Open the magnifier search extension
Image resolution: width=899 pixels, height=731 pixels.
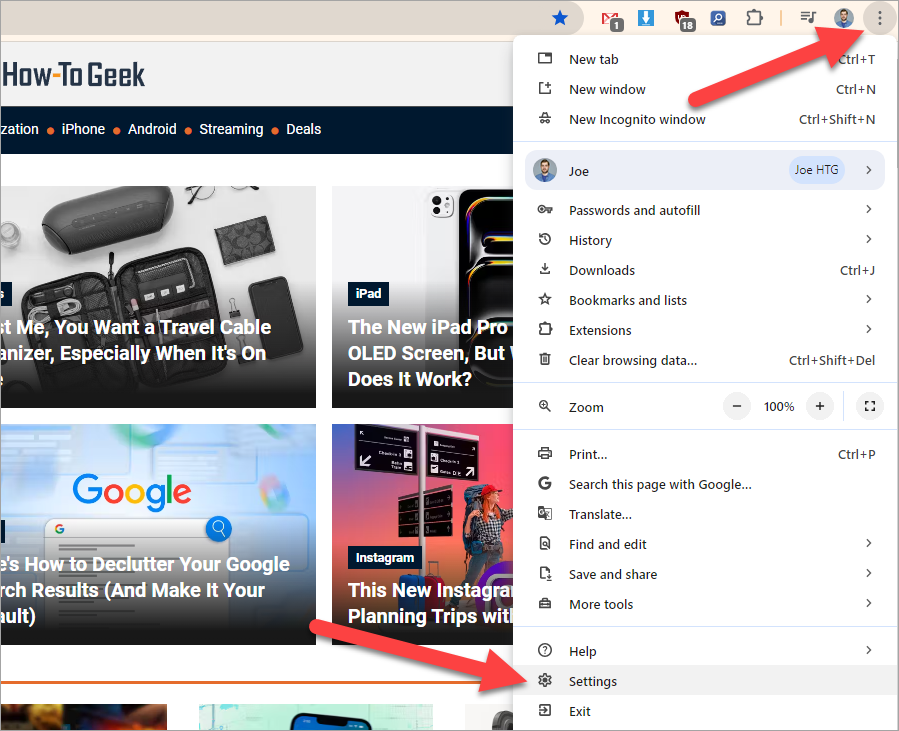(x=718, y=18)
